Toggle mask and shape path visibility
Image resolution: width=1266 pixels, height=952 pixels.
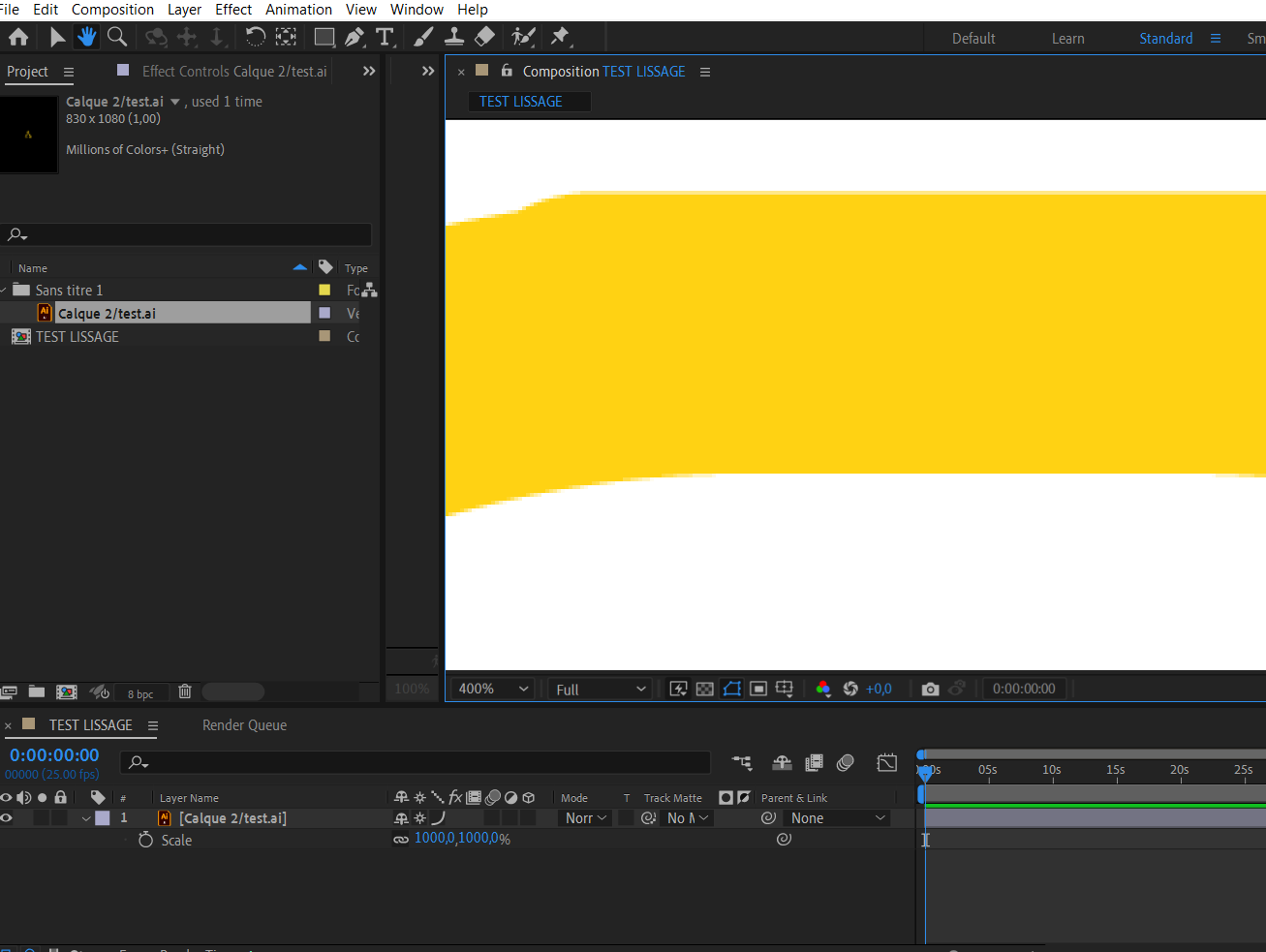pyautogui.click(x=732, y=689)
